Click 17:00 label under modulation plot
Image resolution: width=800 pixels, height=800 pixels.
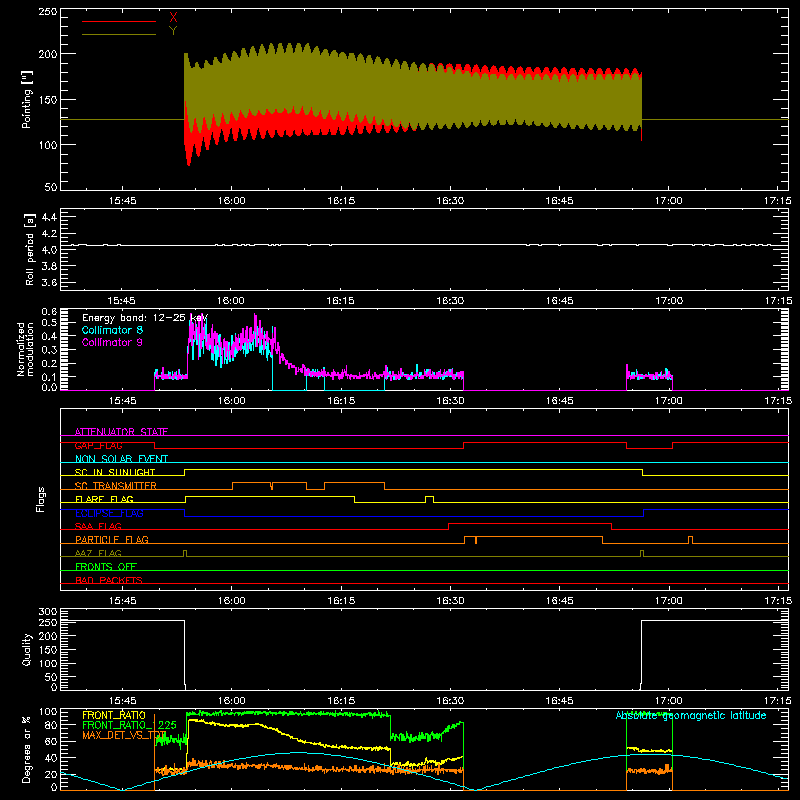[668, 401]
